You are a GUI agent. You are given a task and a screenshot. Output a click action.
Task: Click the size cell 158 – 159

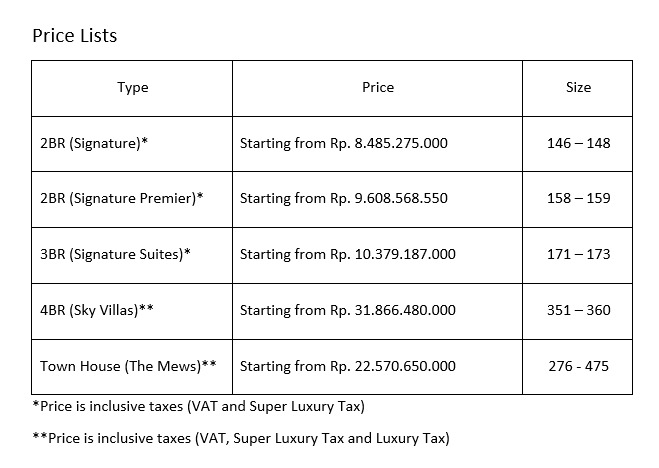578,198
